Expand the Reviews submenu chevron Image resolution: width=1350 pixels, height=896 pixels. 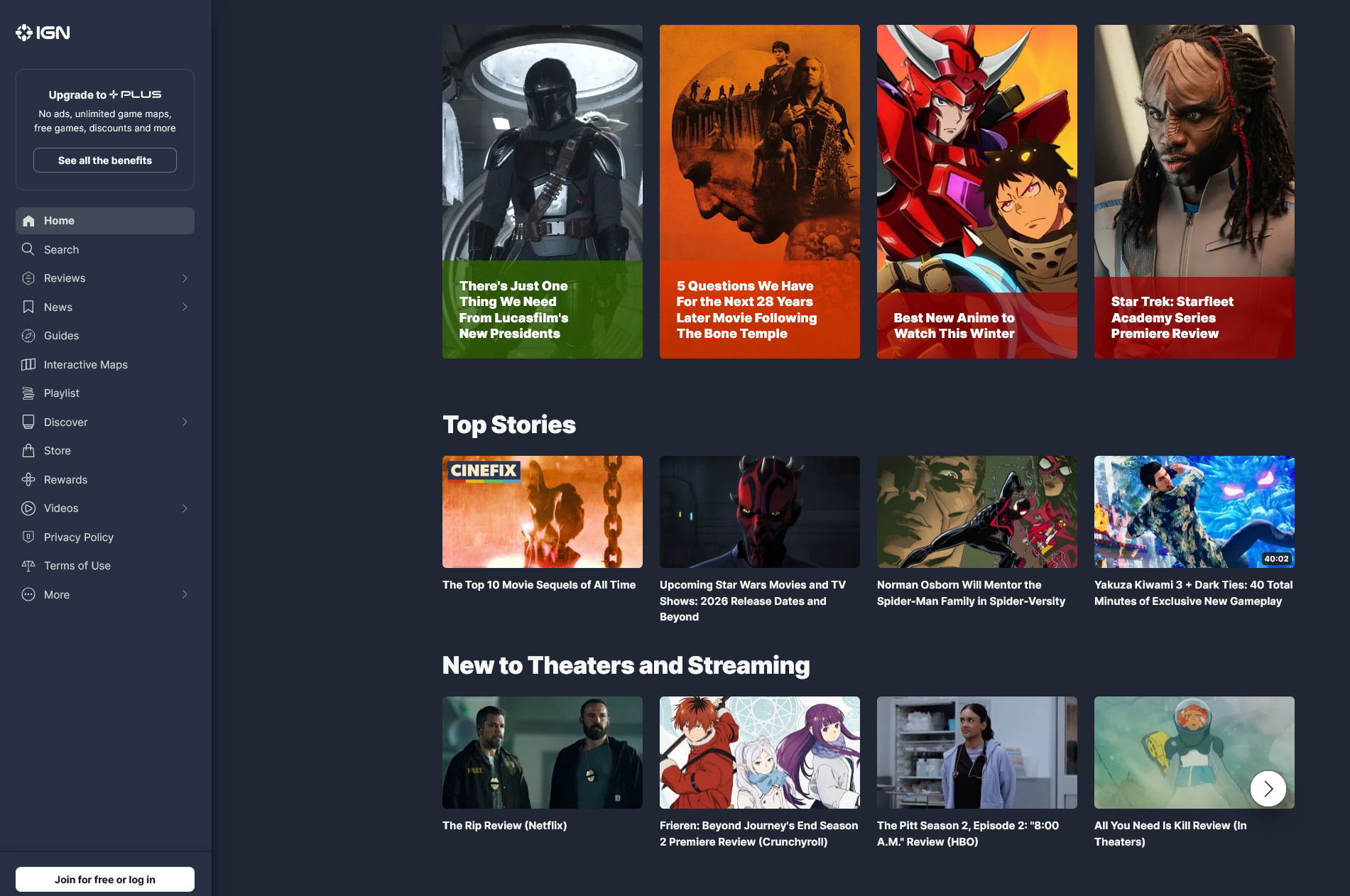point(185,278)
